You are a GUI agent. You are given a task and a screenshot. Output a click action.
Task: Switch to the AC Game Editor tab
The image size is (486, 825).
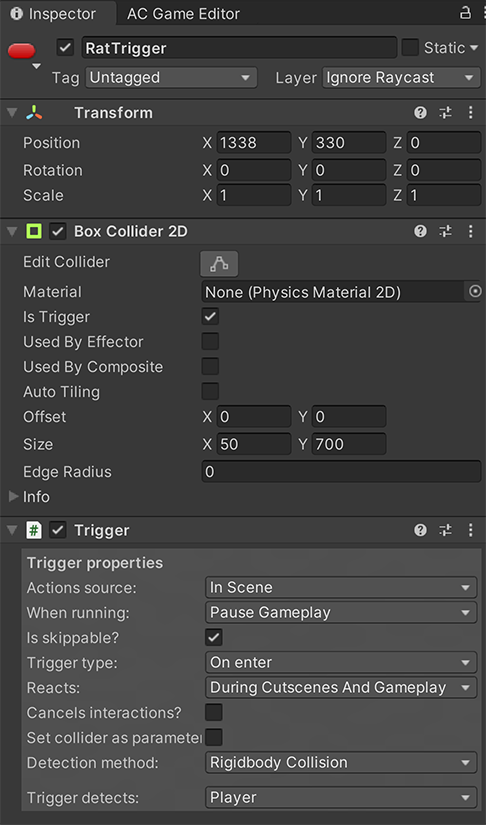coord(183,14)
